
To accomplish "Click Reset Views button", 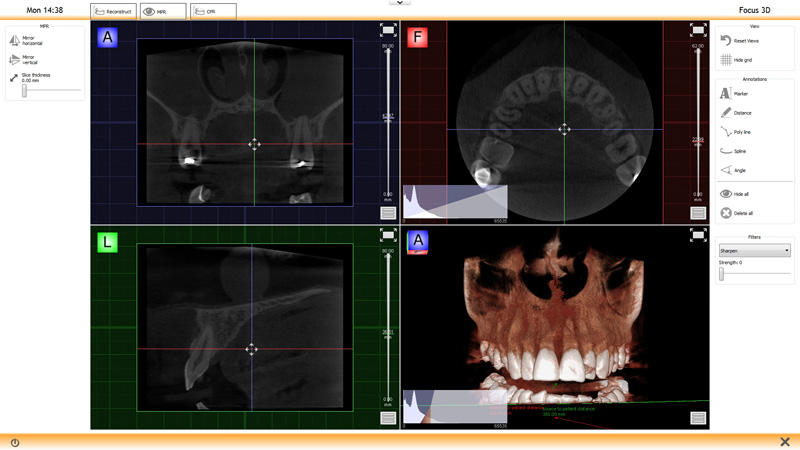I will [726, 41].
